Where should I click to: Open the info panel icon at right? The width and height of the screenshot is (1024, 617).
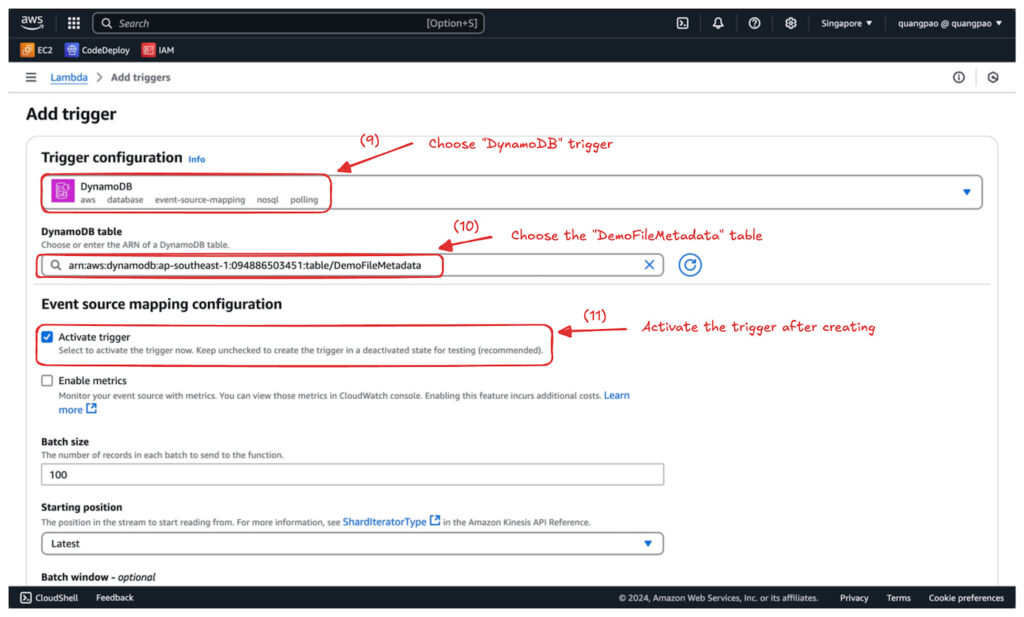[x=958, y=77]
